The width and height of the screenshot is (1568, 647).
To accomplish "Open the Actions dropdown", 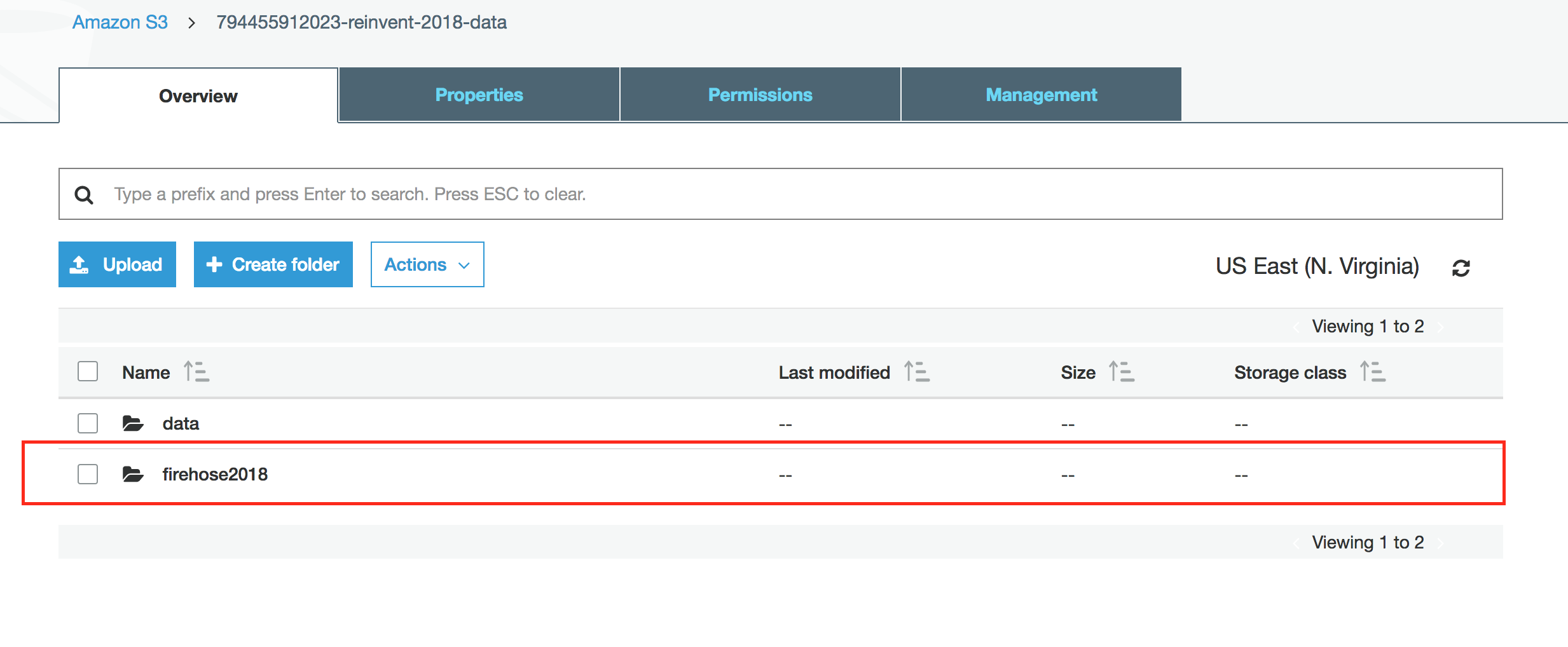I will point(427,264).
